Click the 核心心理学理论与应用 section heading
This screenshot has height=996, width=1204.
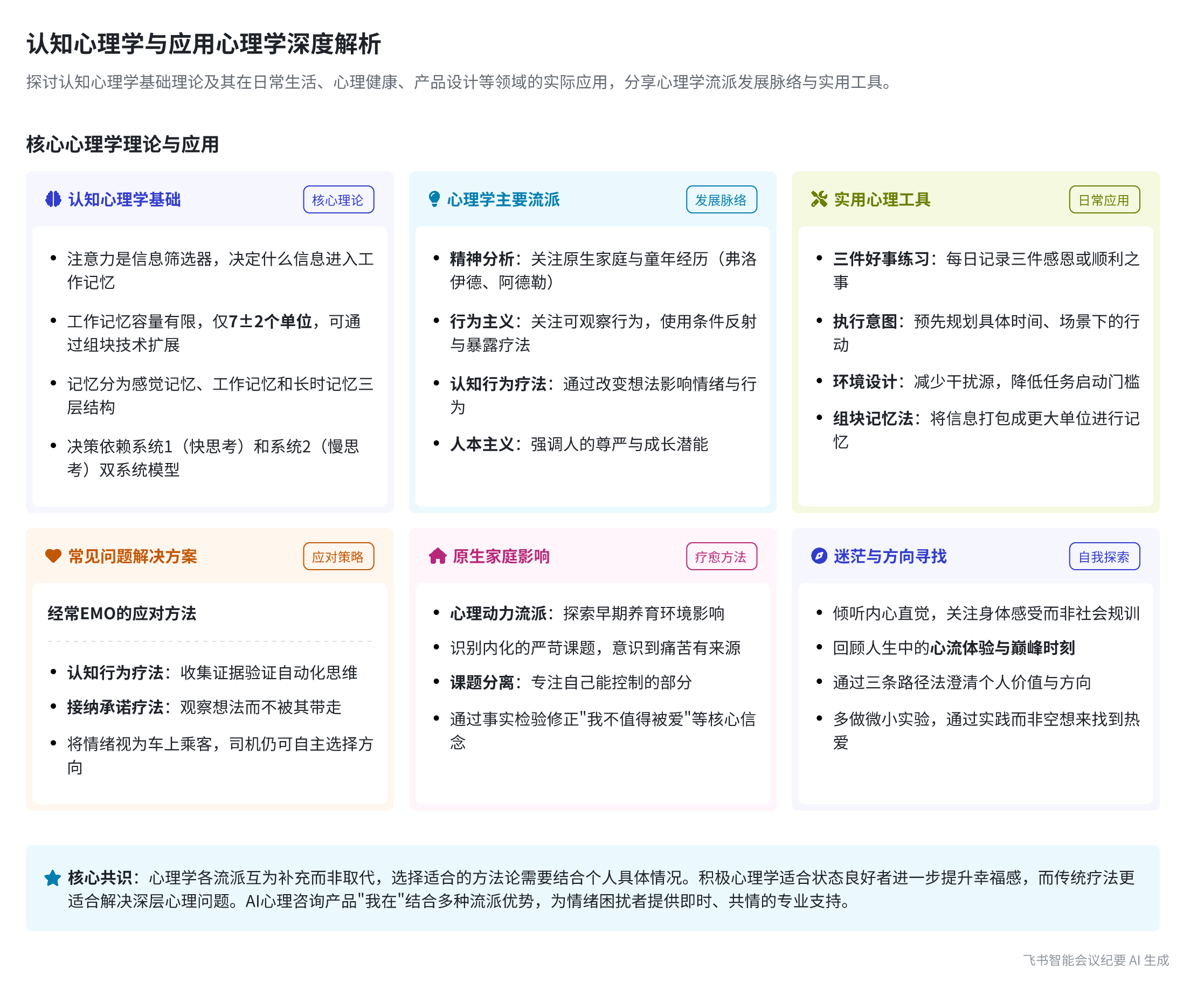[123, 144]
